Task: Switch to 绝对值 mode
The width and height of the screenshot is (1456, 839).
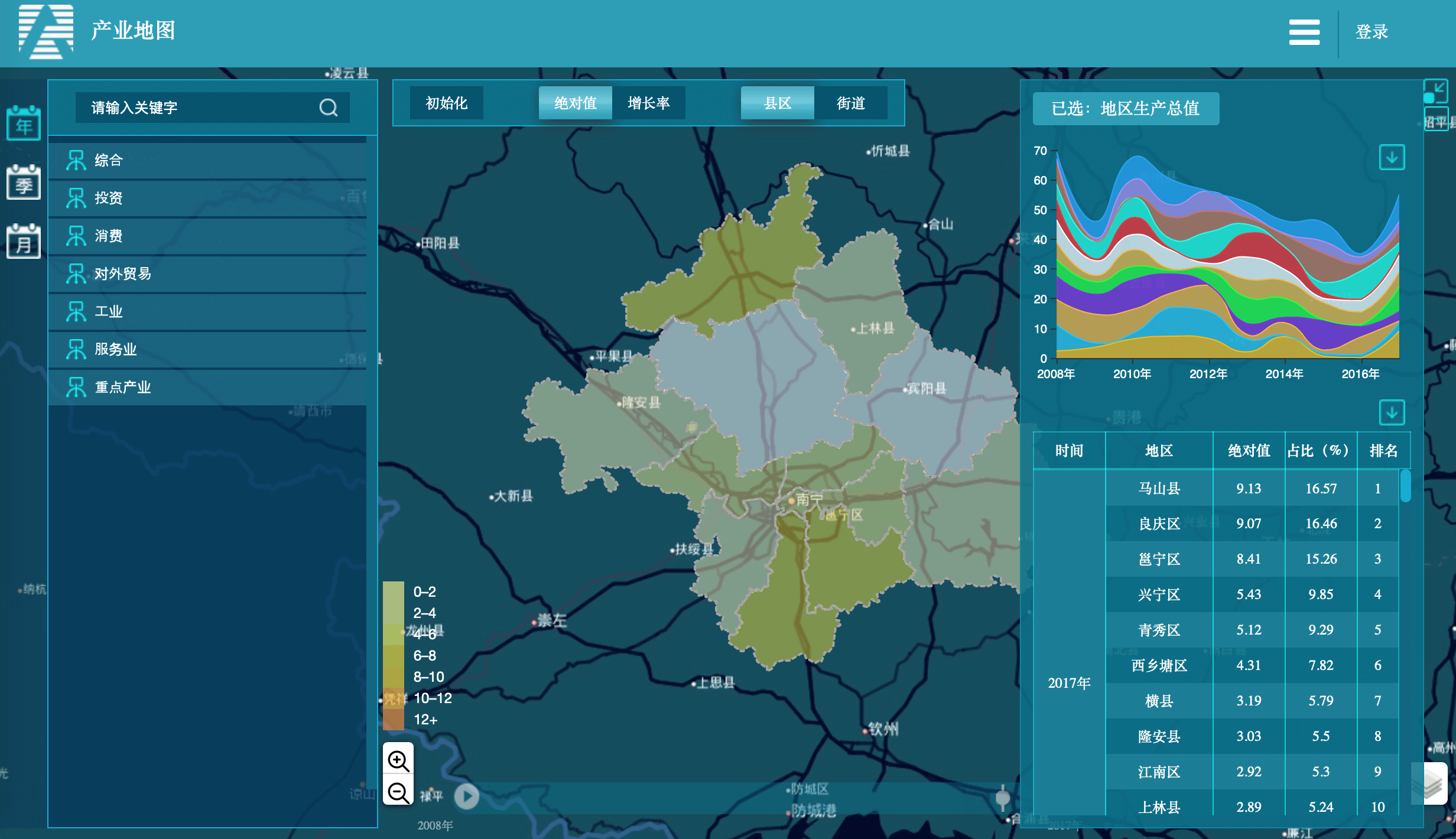Action: pos(575,103)
